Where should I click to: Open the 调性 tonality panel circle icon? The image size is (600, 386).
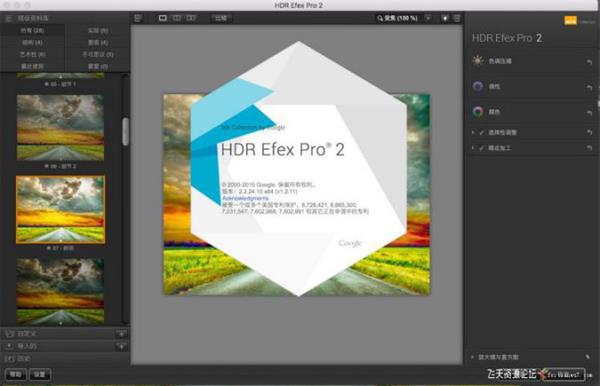coord(478,86)
